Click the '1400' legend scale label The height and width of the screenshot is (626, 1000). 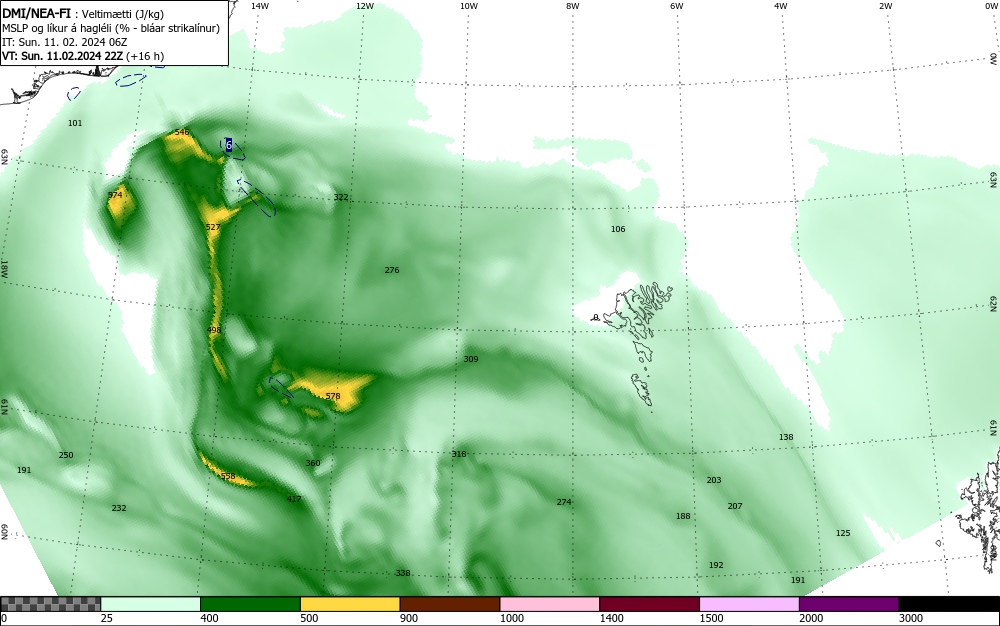[x=611, y=618]
